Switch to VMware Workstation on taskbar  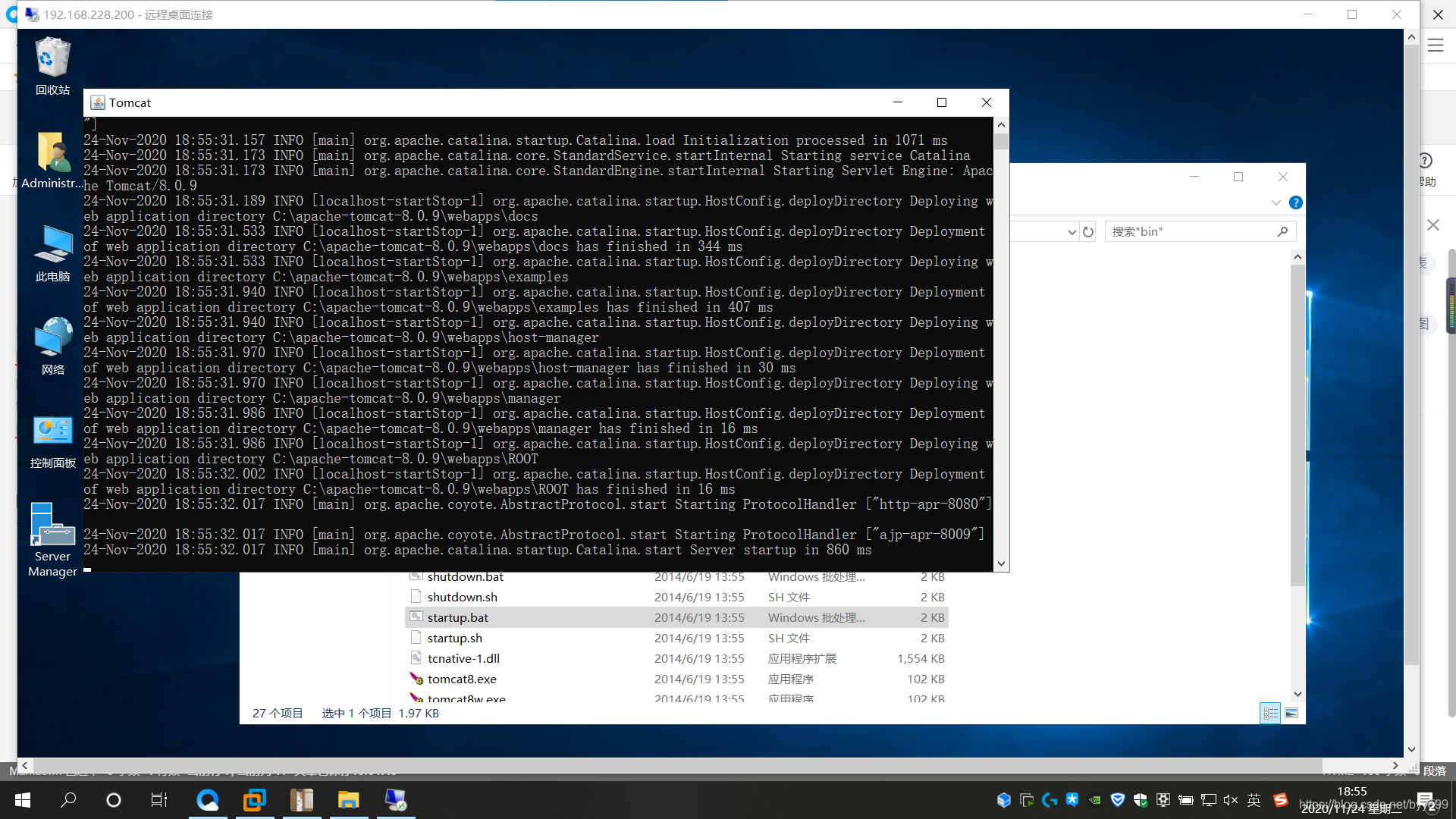pyautogui.click(x=255, y=799)
